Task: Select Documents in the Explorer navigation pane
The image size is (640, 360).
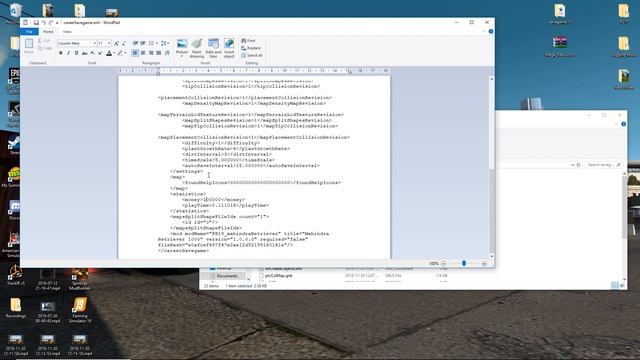Action: 227,276
